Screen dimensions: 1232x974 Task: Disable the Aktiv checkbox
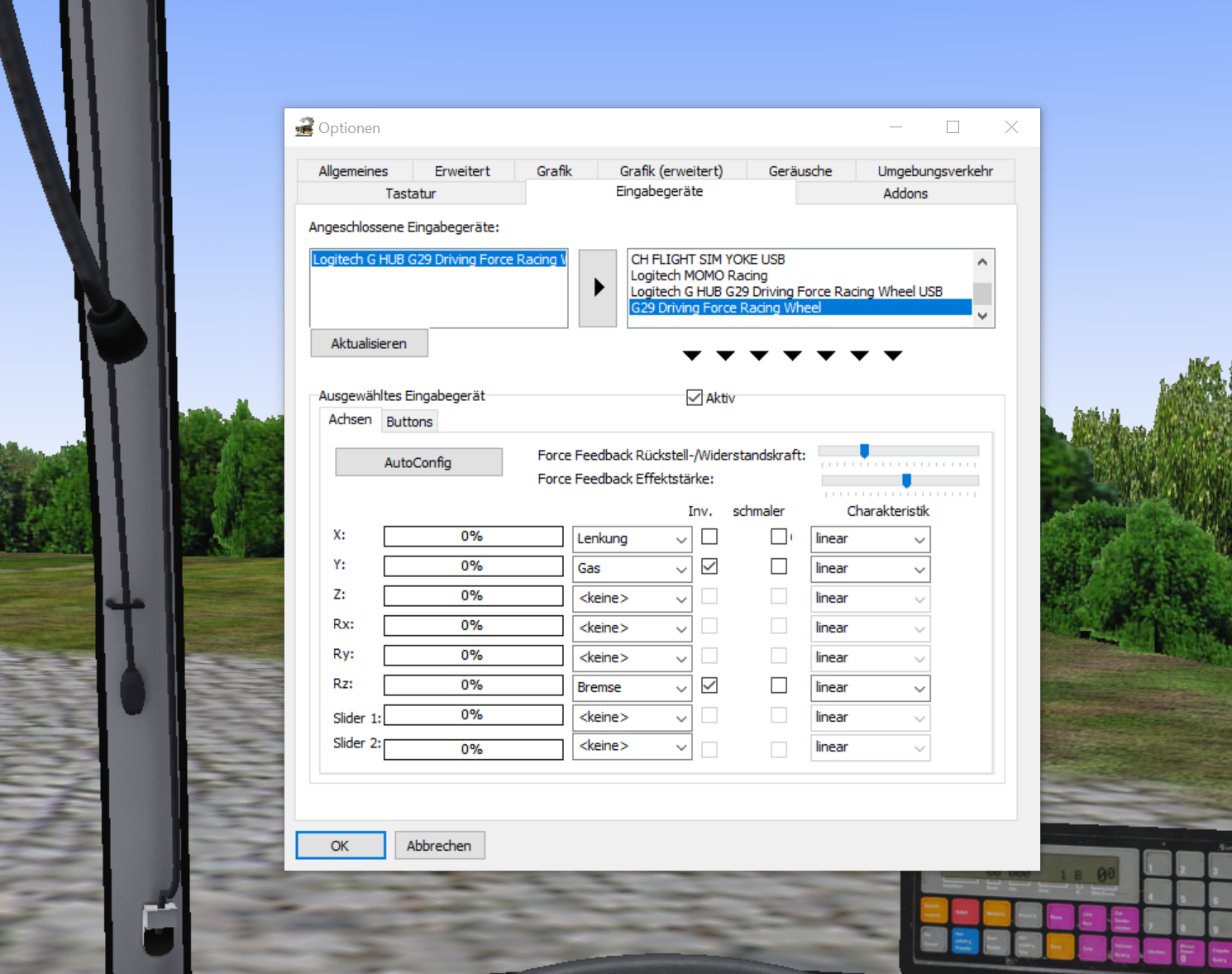tap(695, 398)
